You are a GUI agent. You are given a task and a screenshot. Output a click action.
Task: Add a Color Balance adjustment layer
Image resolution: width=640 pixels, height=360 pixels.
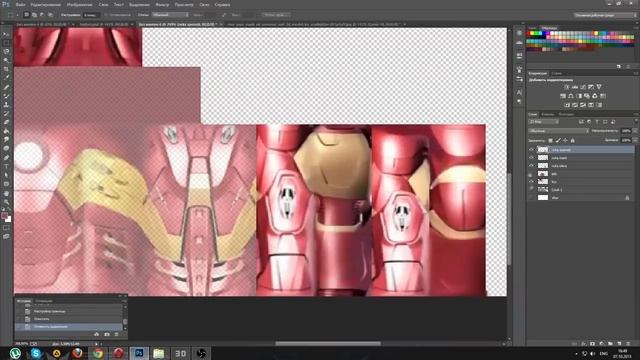pos(571,96)
